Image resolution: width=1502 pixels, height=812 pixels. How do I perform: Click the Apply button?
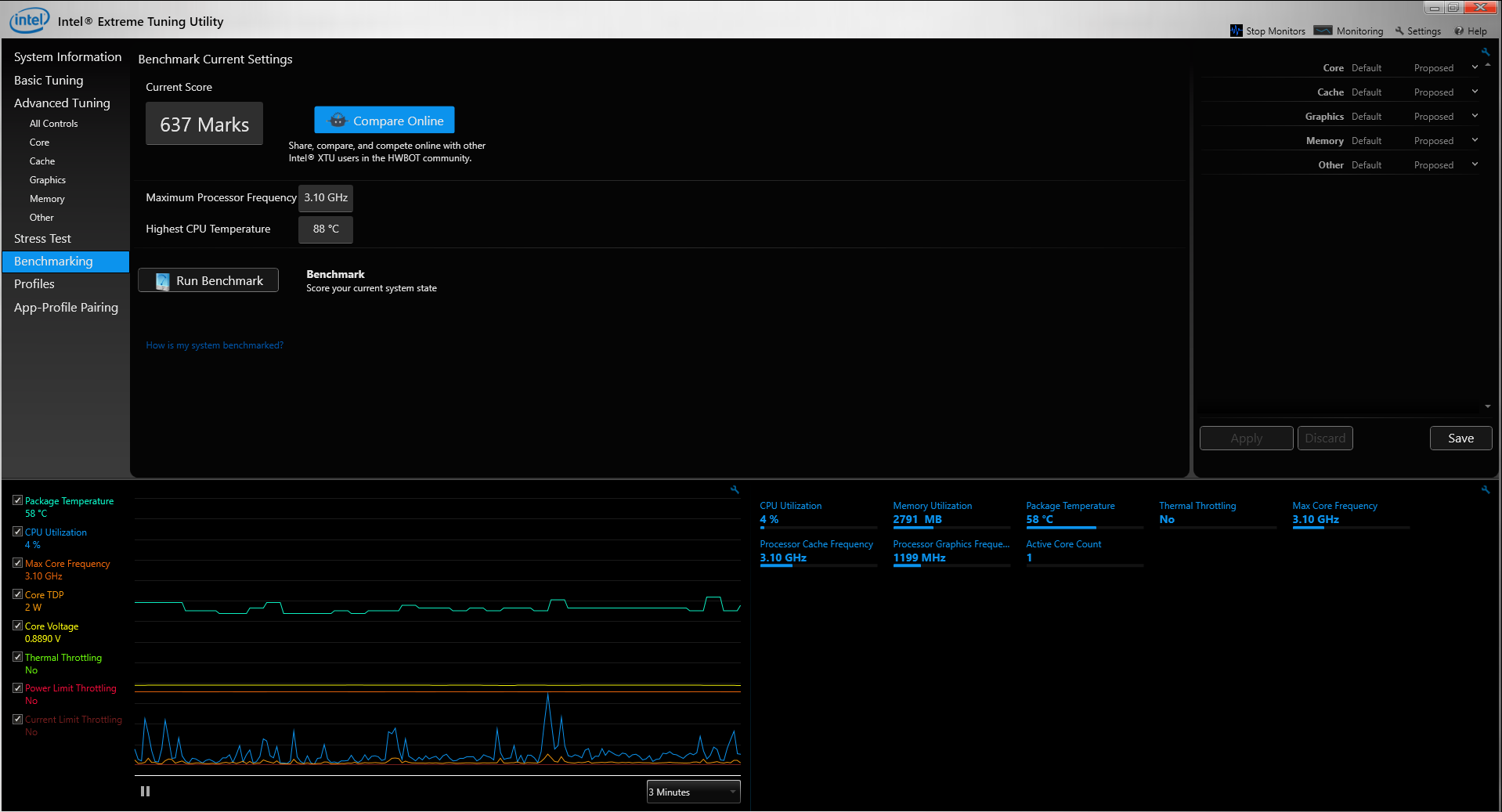pos(1246,438)
